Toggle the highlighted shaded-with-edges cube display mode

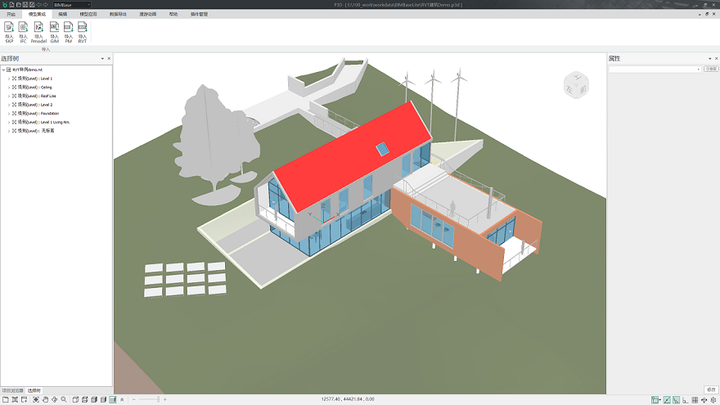[x=112, y=400]
